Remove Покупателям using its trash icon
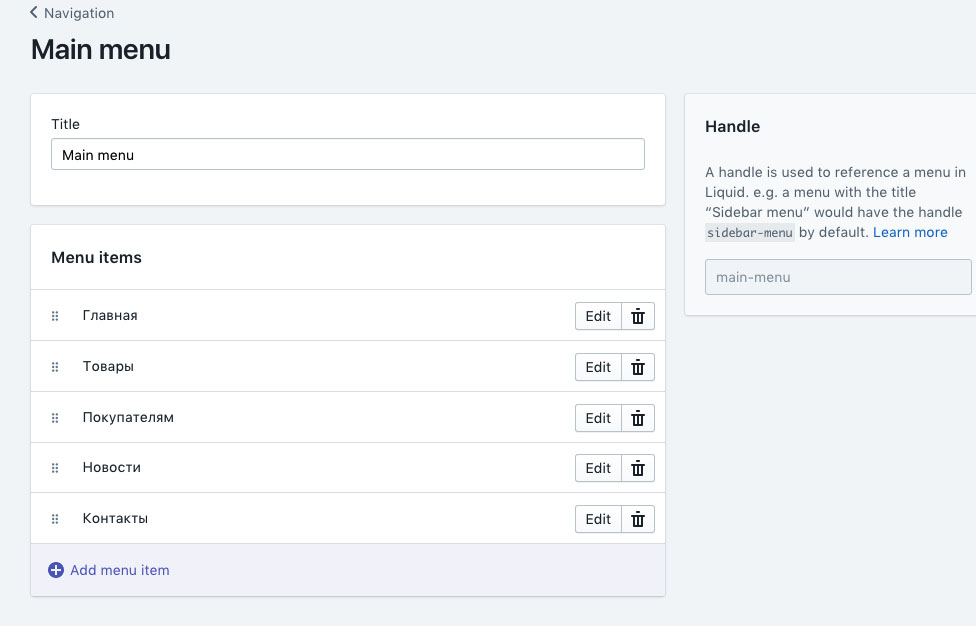 638,418
